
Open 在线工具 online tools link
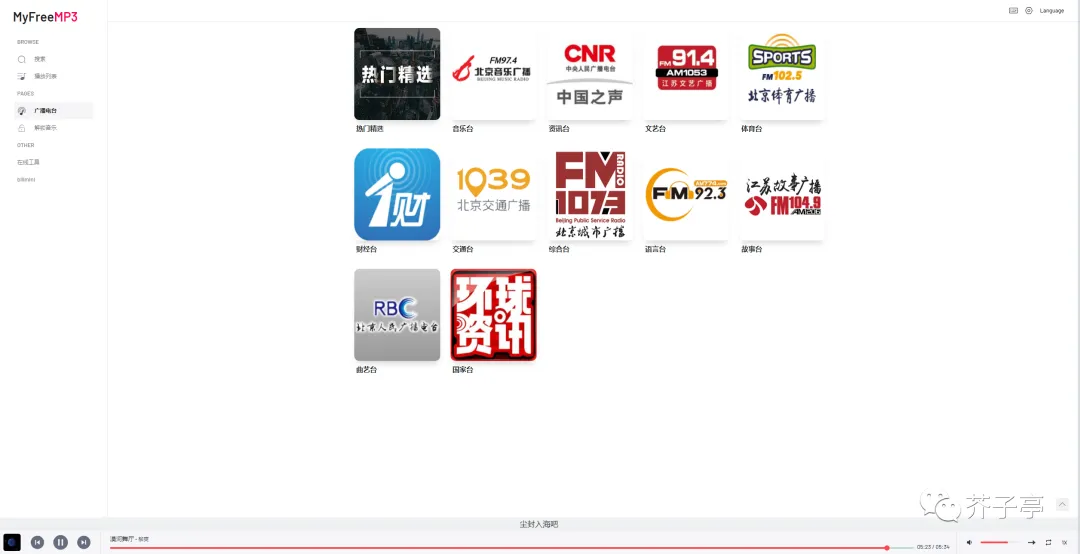tap(28, 163)
